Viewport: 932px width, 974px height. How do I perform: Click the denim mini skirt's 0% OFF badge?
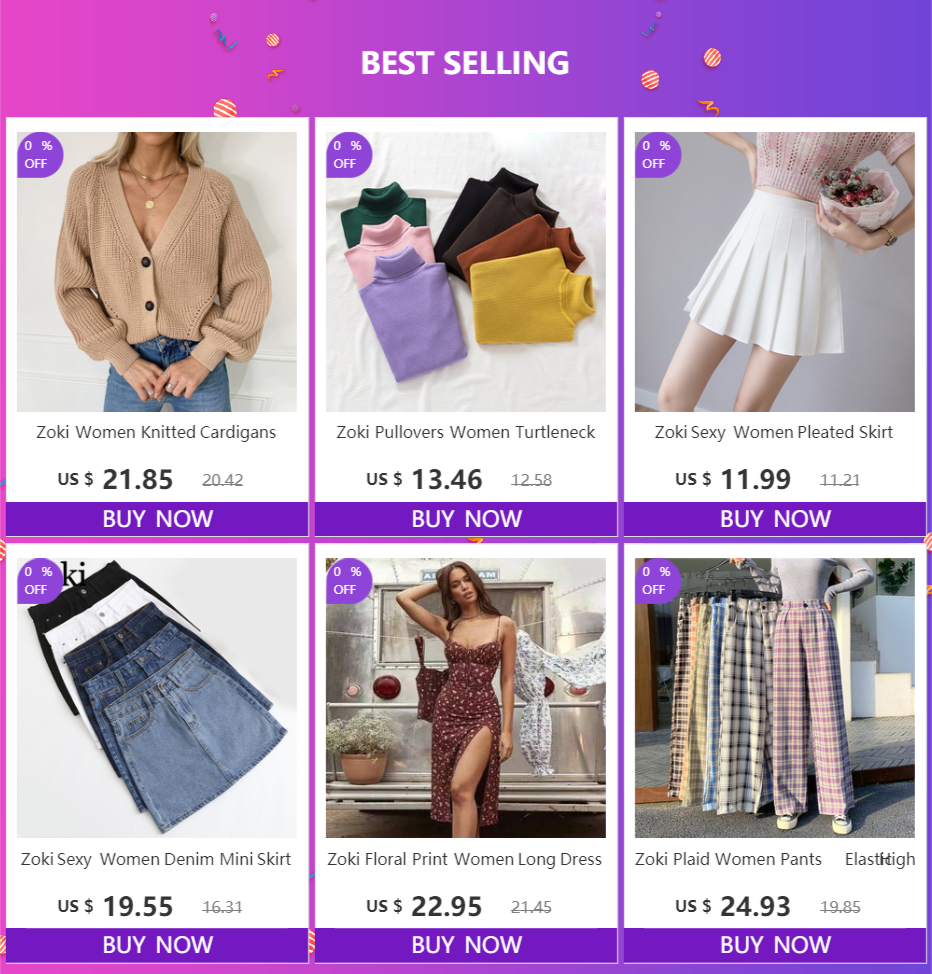pyautogui.click(x=39, y=581)
